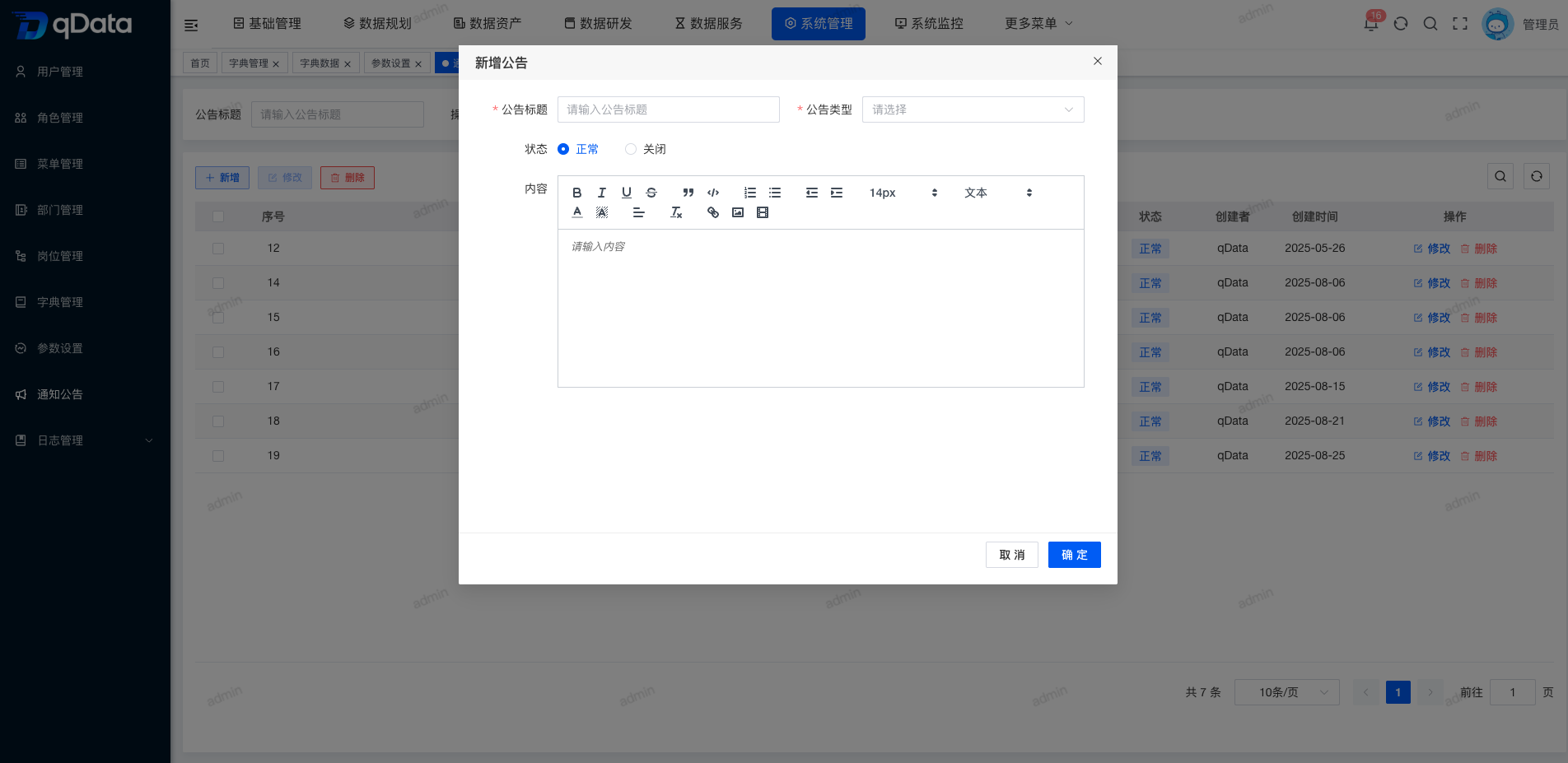Insert a video into the content
The height and width of the screenshot is (763, 1568).
[x=763, y=212]
